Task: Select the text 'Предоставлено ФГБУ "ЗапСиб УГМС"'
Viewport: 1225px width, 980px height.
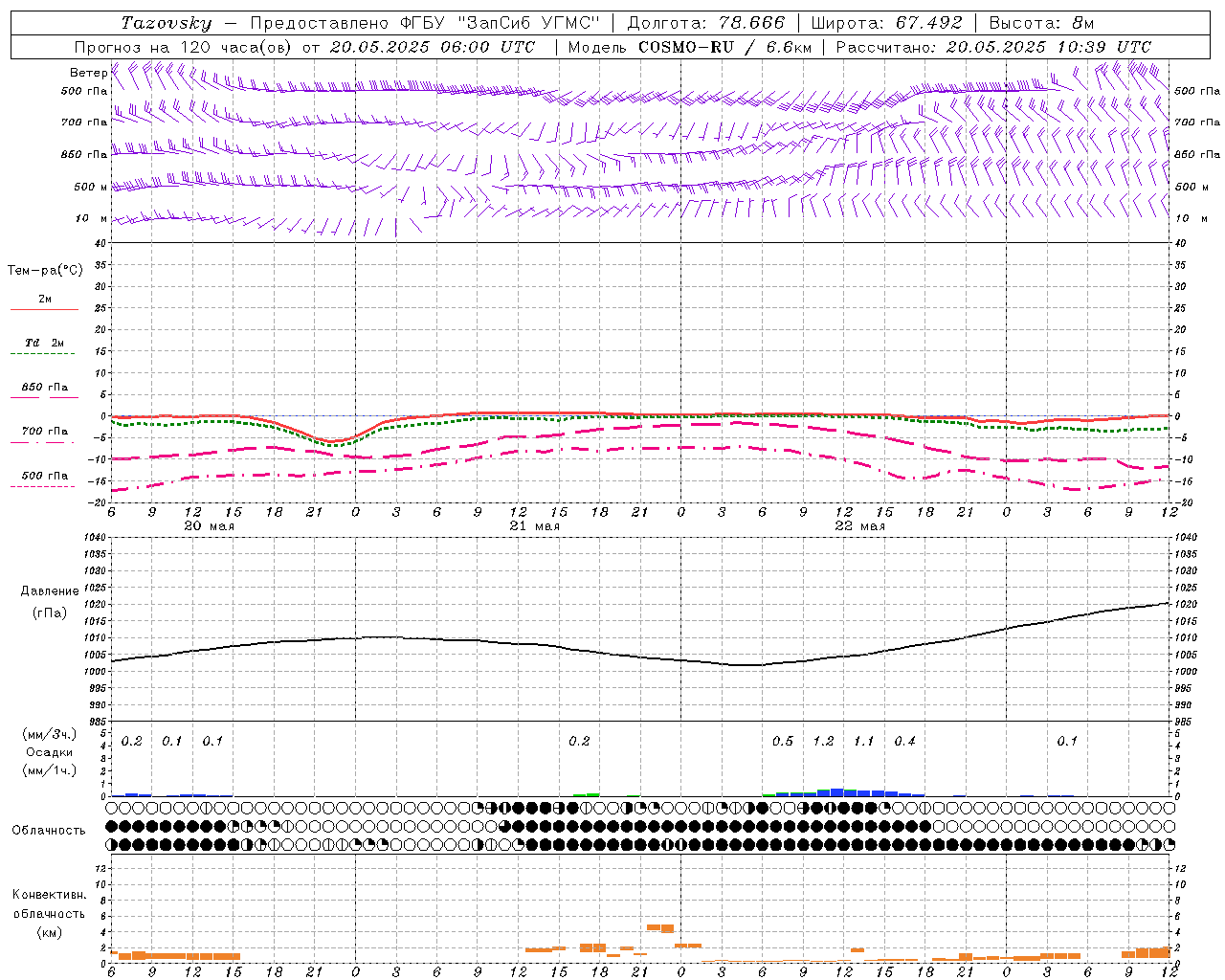Action: point(424,22)
